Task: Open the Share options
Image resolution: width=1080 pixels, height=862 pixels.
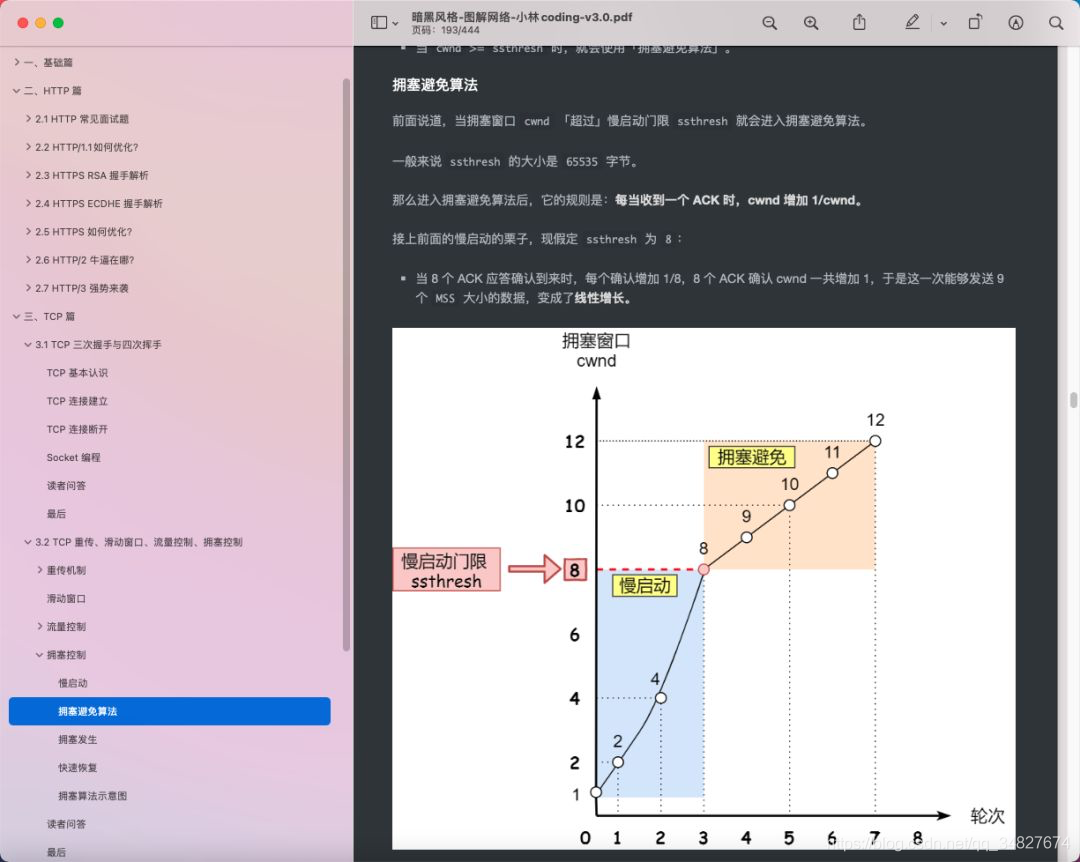Action: 859,22
